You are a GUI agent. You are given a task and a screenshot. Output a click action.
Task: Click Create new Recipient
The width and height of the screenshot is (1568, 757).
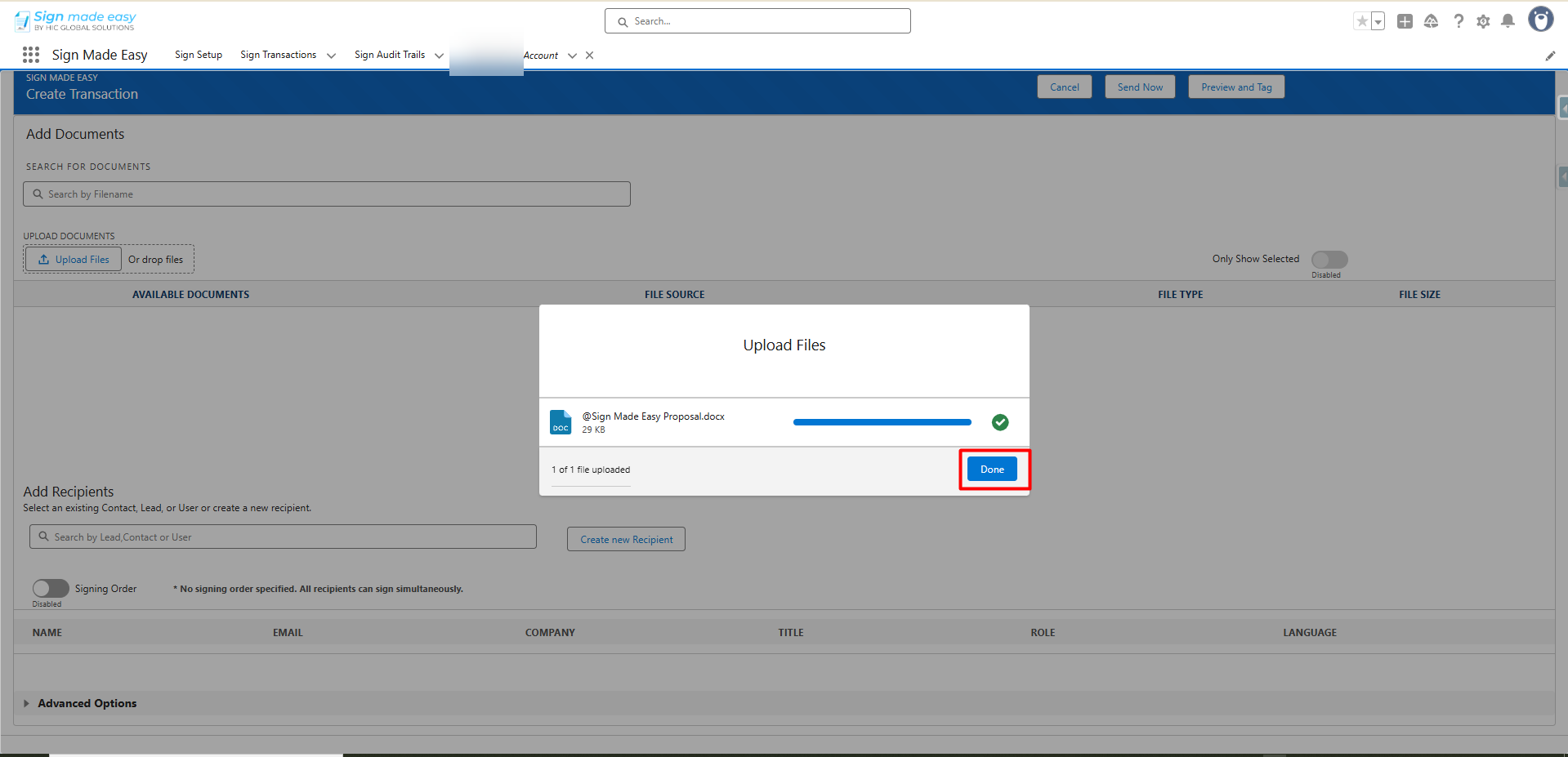point(626,539)
